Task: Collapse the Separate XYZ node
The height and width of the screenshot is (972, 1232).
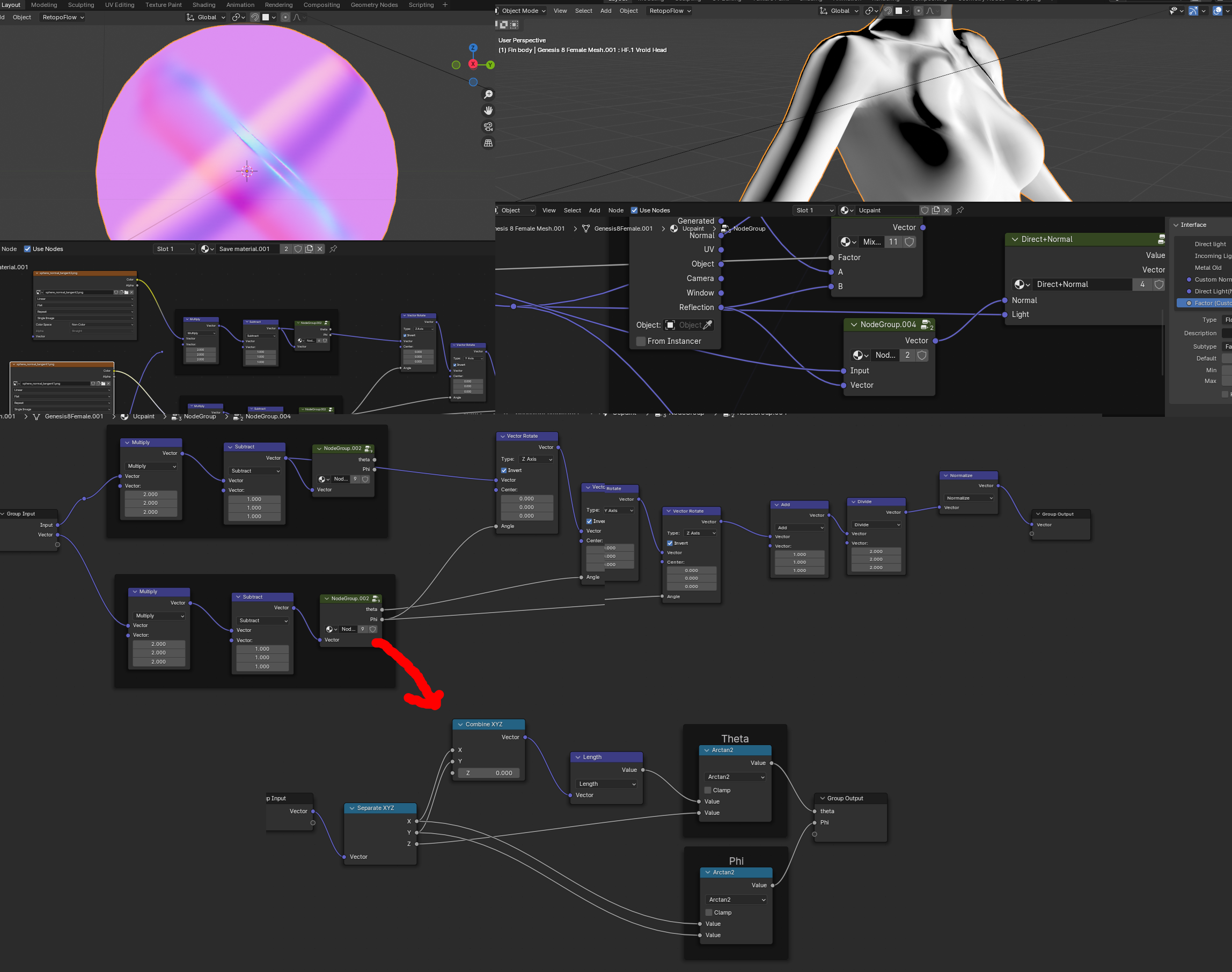Action: (x=352, y=808)
